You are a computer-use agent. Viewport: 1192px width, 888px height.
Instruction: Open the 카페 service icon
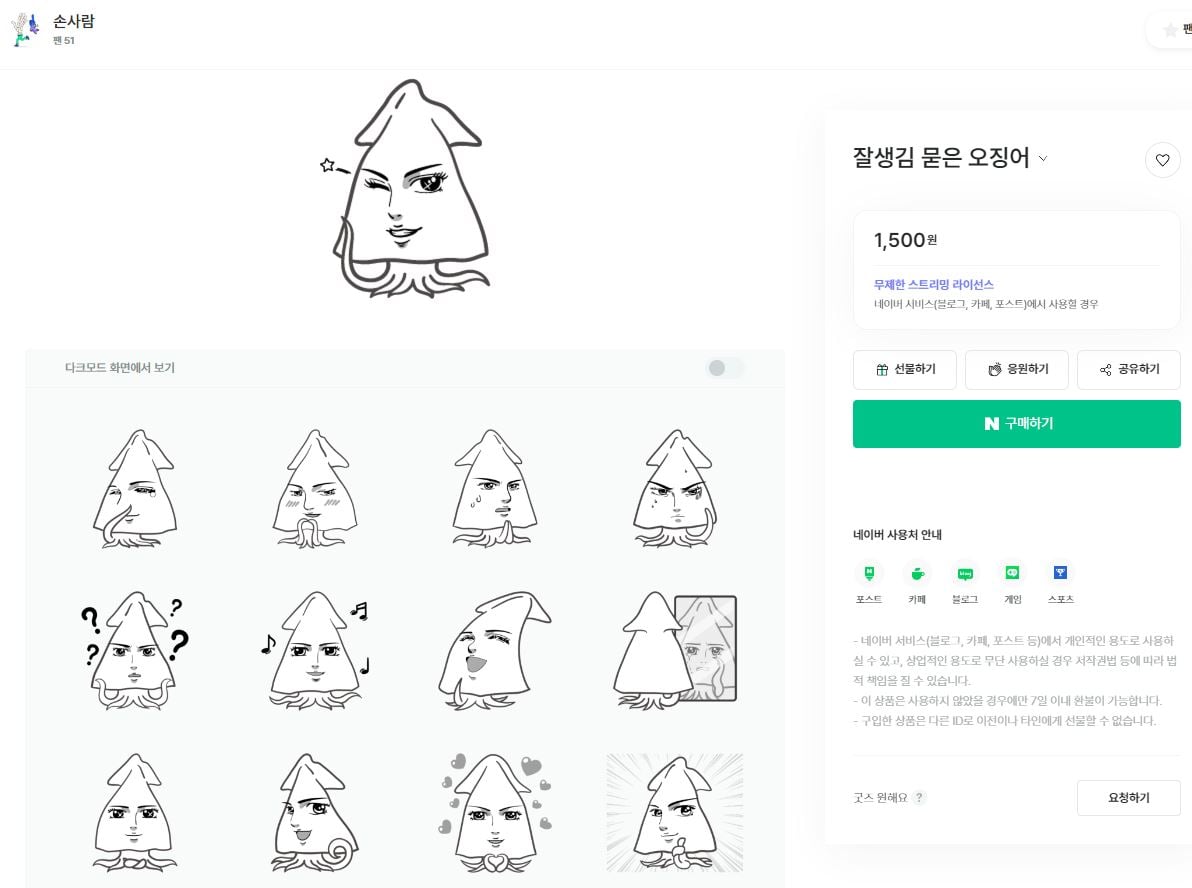(917, 572)
